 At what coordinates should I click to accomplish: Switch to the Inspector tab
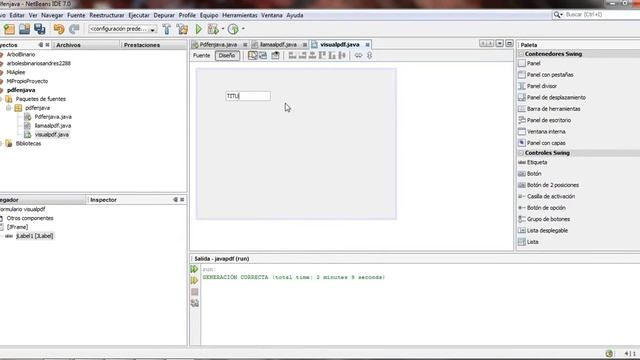[x=103, y=200]
